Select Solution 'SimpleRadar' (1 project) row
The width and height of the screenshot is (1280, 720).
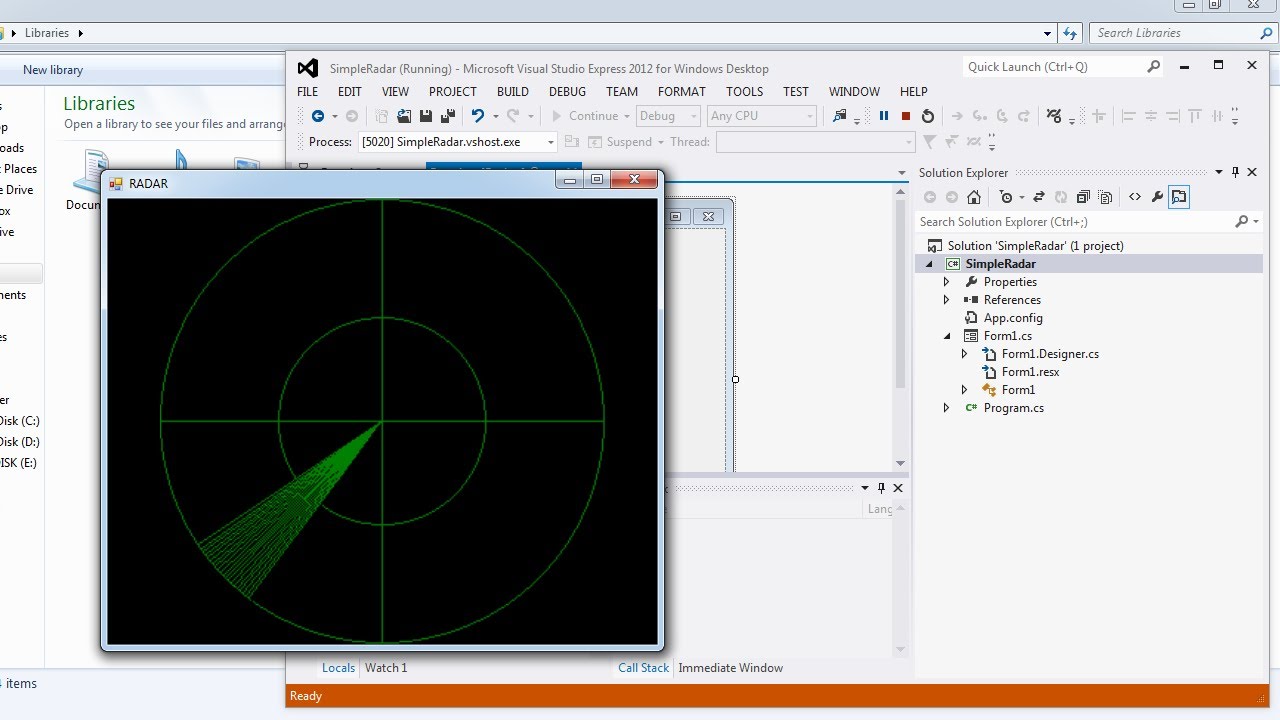click(1035, 246)
